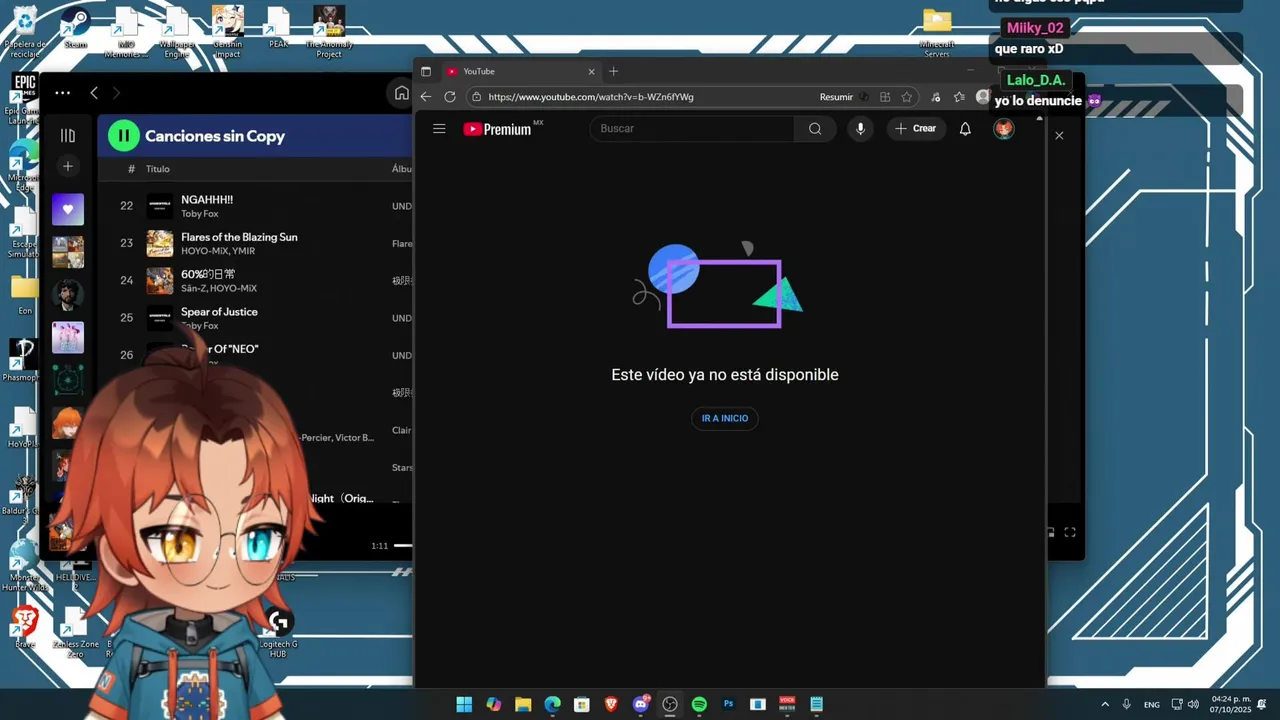Select the Steam desktop shortcut
Image resolution: width=1280 pixels, height=720 pixels.
point(75,27)
